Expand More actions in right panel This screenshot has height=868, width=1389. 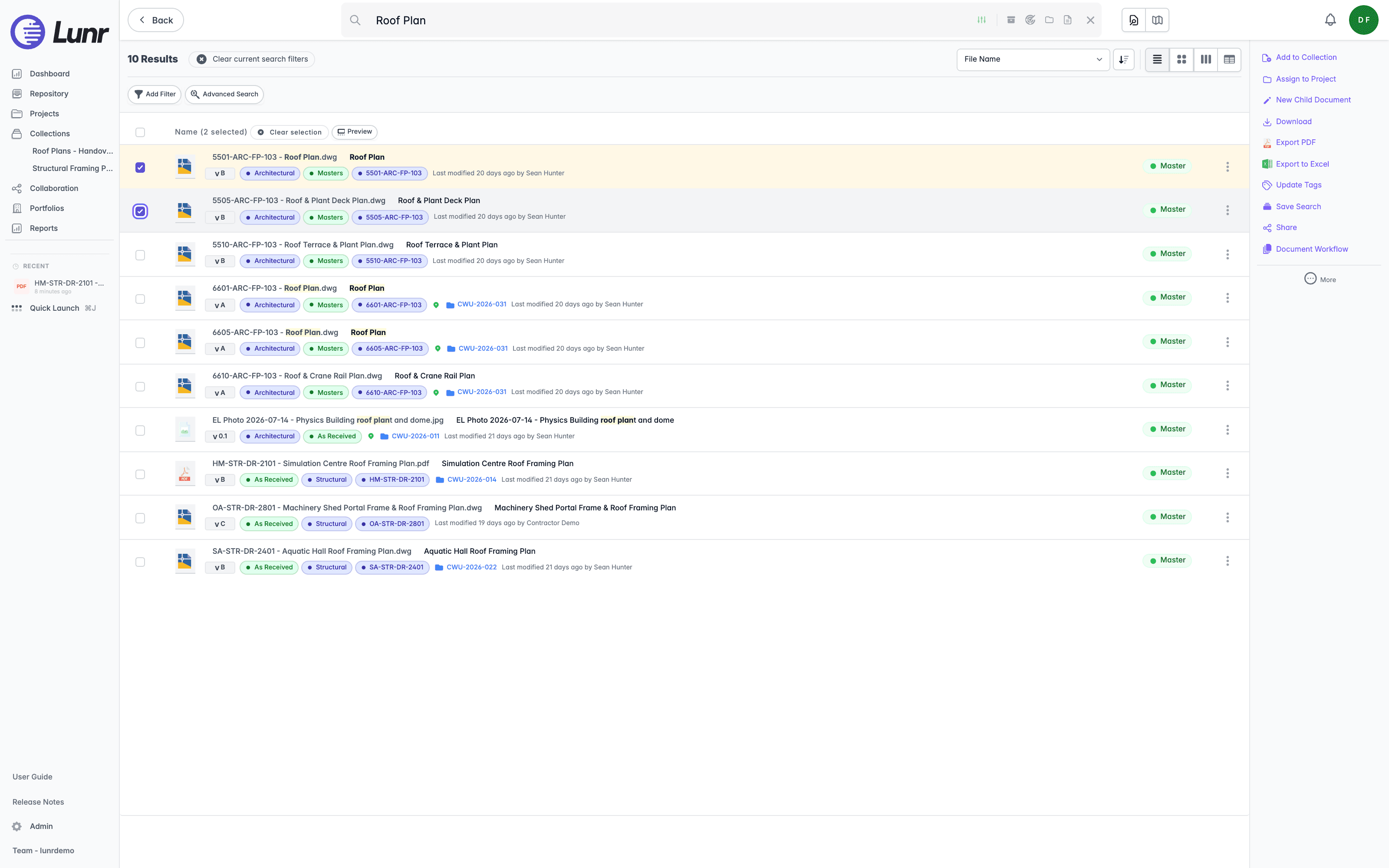pos(1320,279)
